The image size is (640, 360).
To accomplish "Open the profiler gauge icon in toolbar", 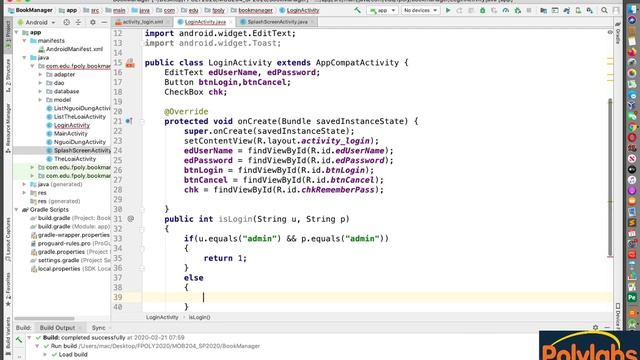I will coord(506,10).
